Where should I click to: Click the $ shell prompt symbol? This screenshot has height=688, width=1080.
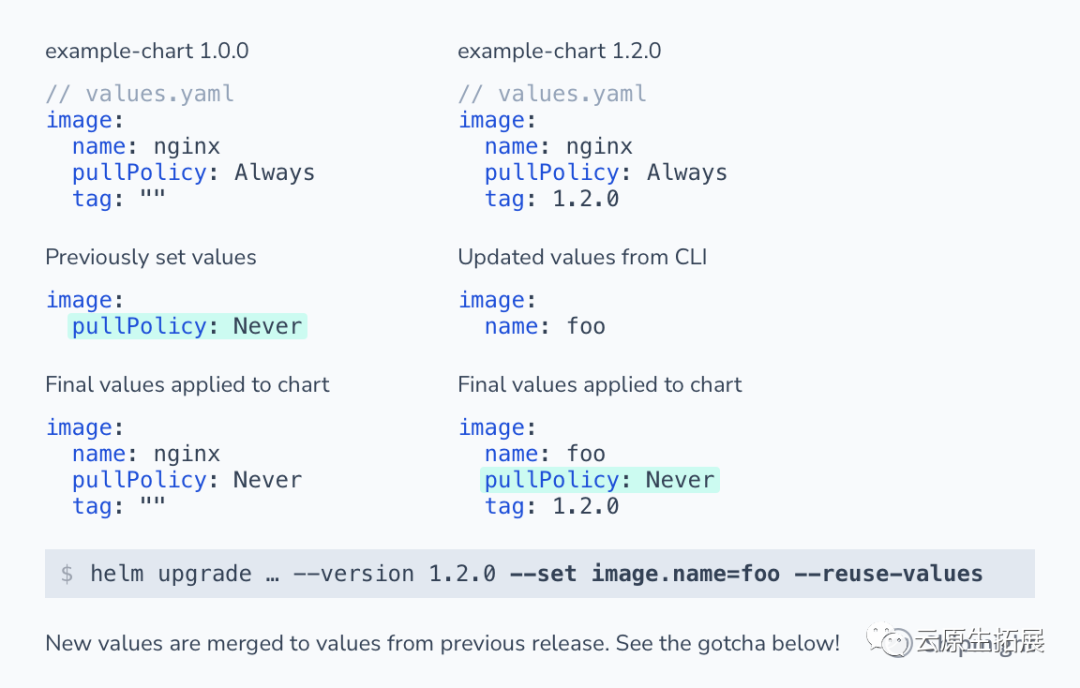67,574
